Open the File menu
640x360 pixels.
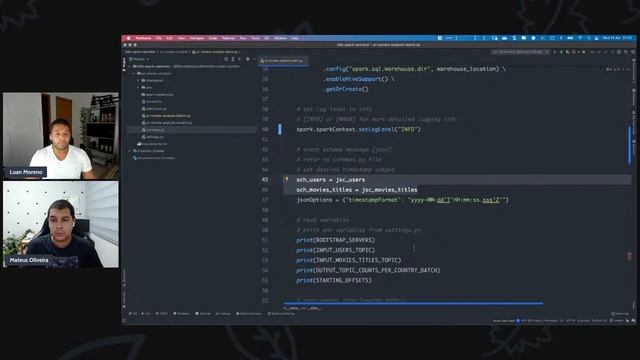tap(159, 38)
